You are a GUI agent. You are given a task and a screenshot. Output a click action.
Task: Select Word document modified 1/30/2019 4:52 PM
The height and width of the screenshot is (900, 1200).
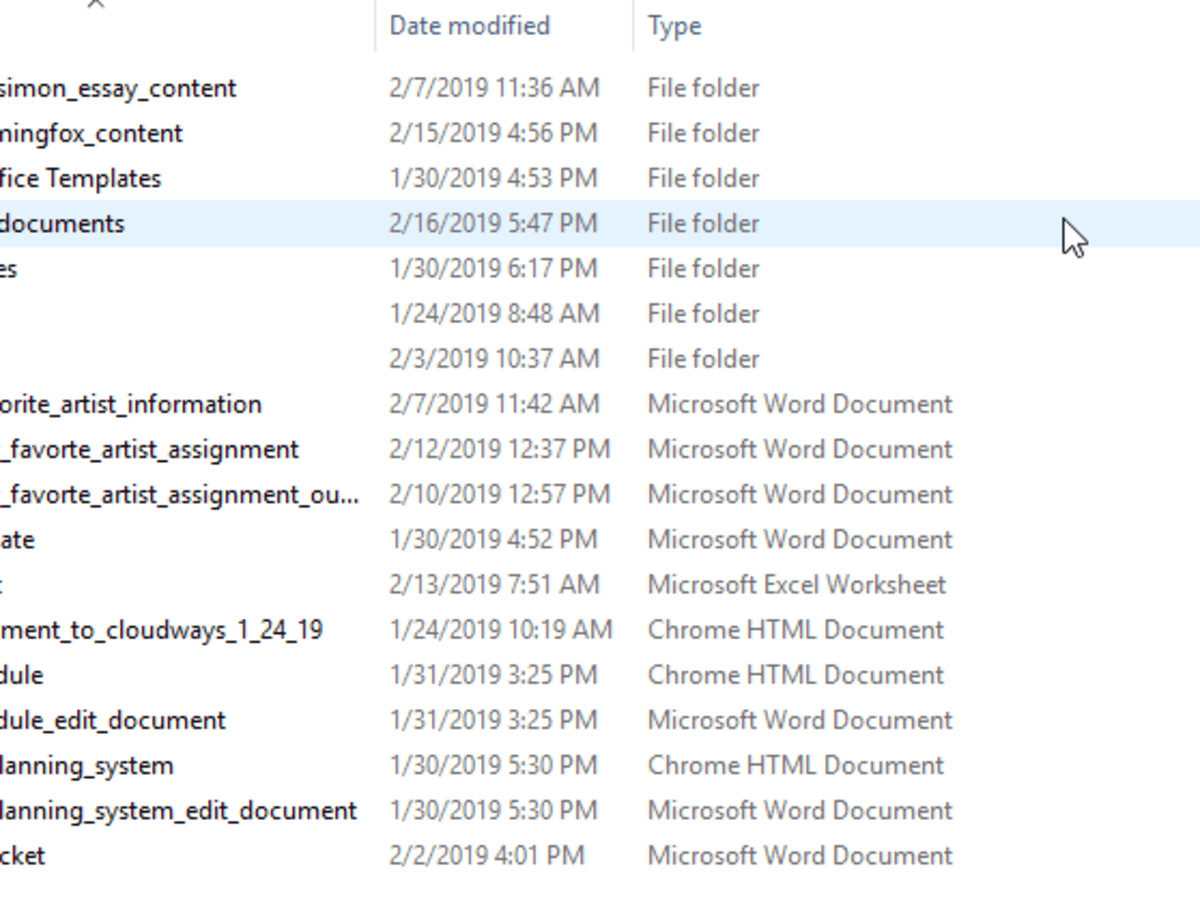pos(18,540)
